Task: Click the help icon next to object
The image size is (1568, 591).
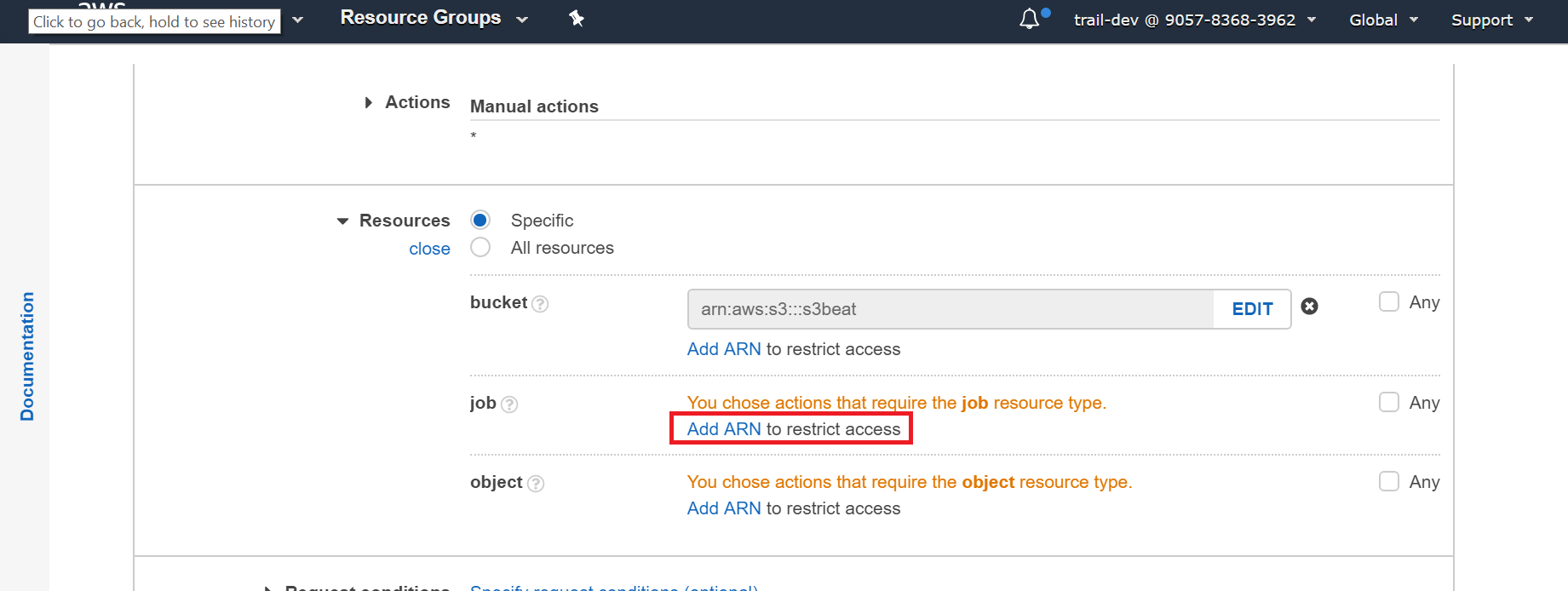Action: pos(536,484)
